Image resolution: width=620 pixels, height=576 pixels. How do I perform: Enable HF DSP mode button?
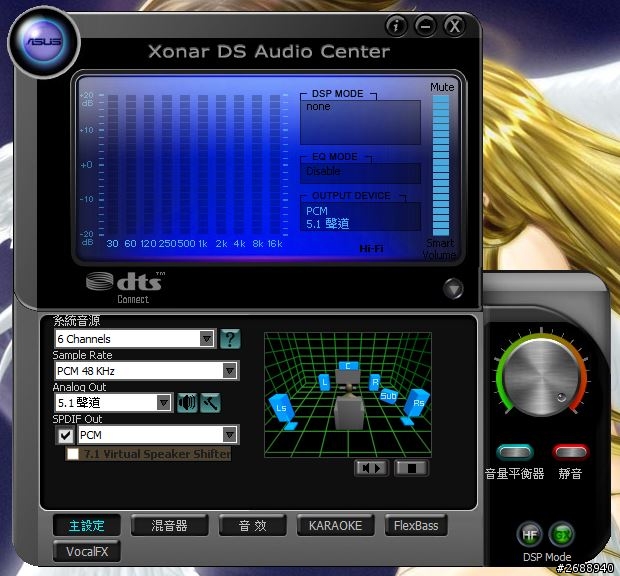pyautogui.click(x=529, y=535)
